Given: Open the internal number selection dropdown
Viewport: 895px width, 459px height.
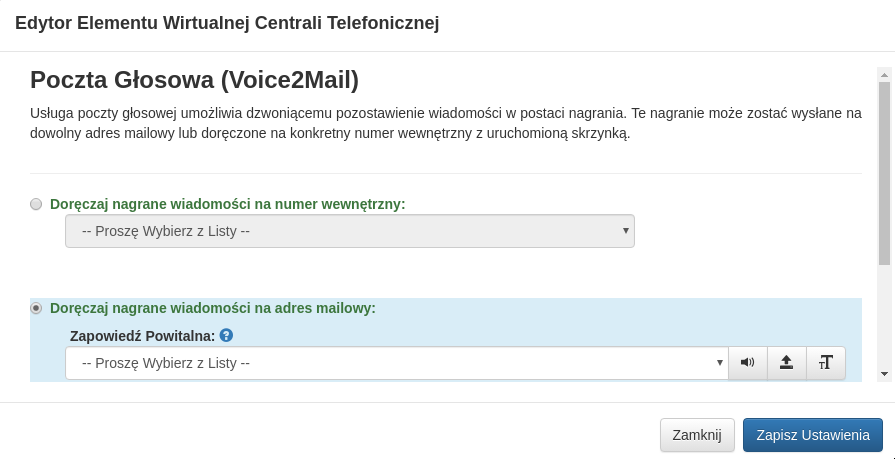Looking at the screenshot, I should (349, 231).
